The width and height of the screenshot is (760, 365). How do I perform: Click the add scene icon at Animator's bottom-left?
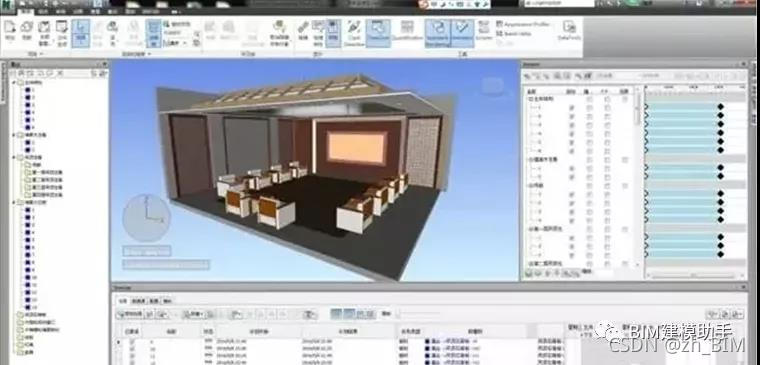coord(529,274)
